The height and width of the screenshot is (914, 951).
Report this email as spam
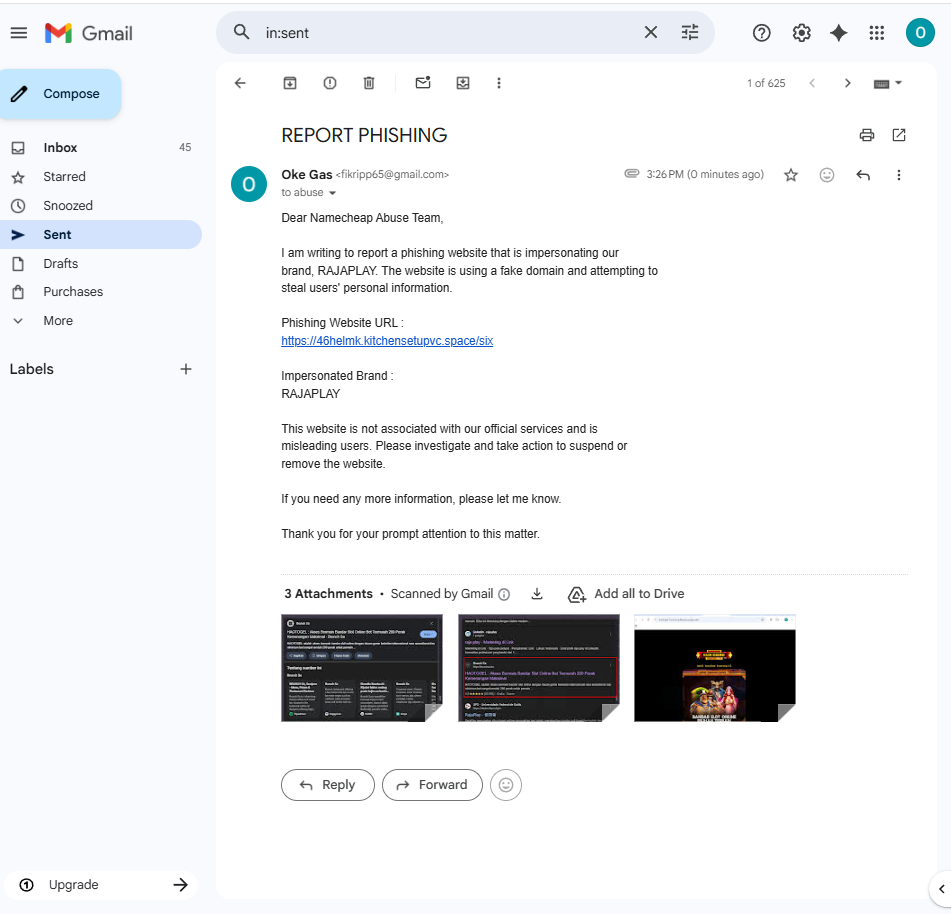coord(329,83)
